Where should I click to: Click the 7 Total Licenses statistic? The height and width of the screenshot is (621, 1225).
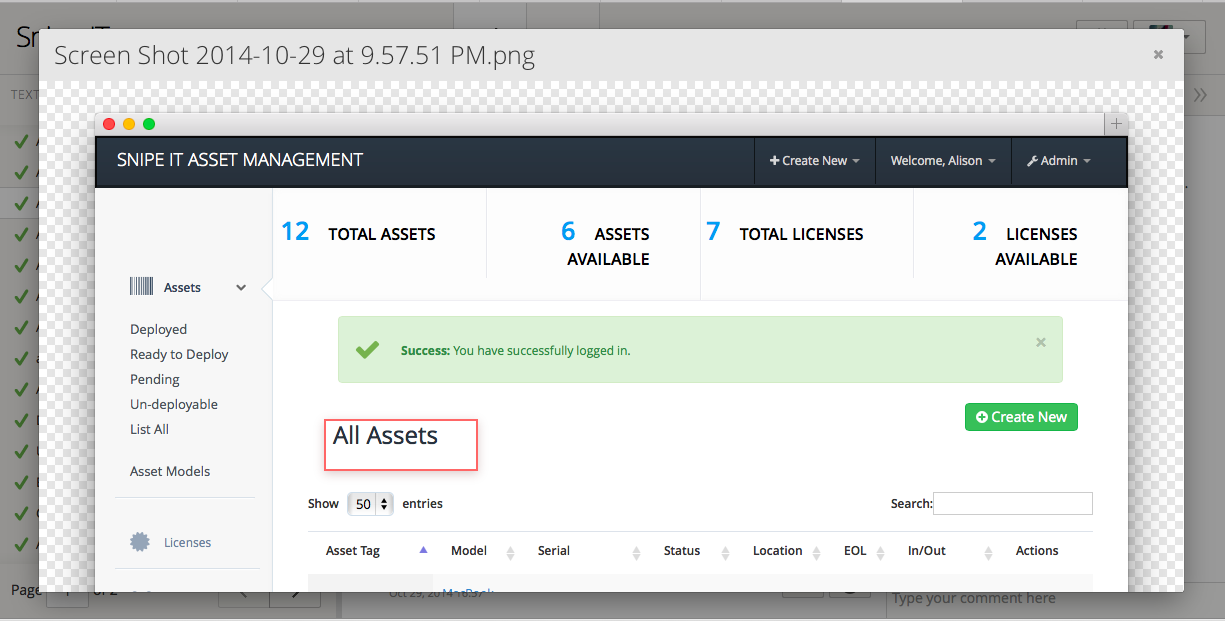[785, 233]
